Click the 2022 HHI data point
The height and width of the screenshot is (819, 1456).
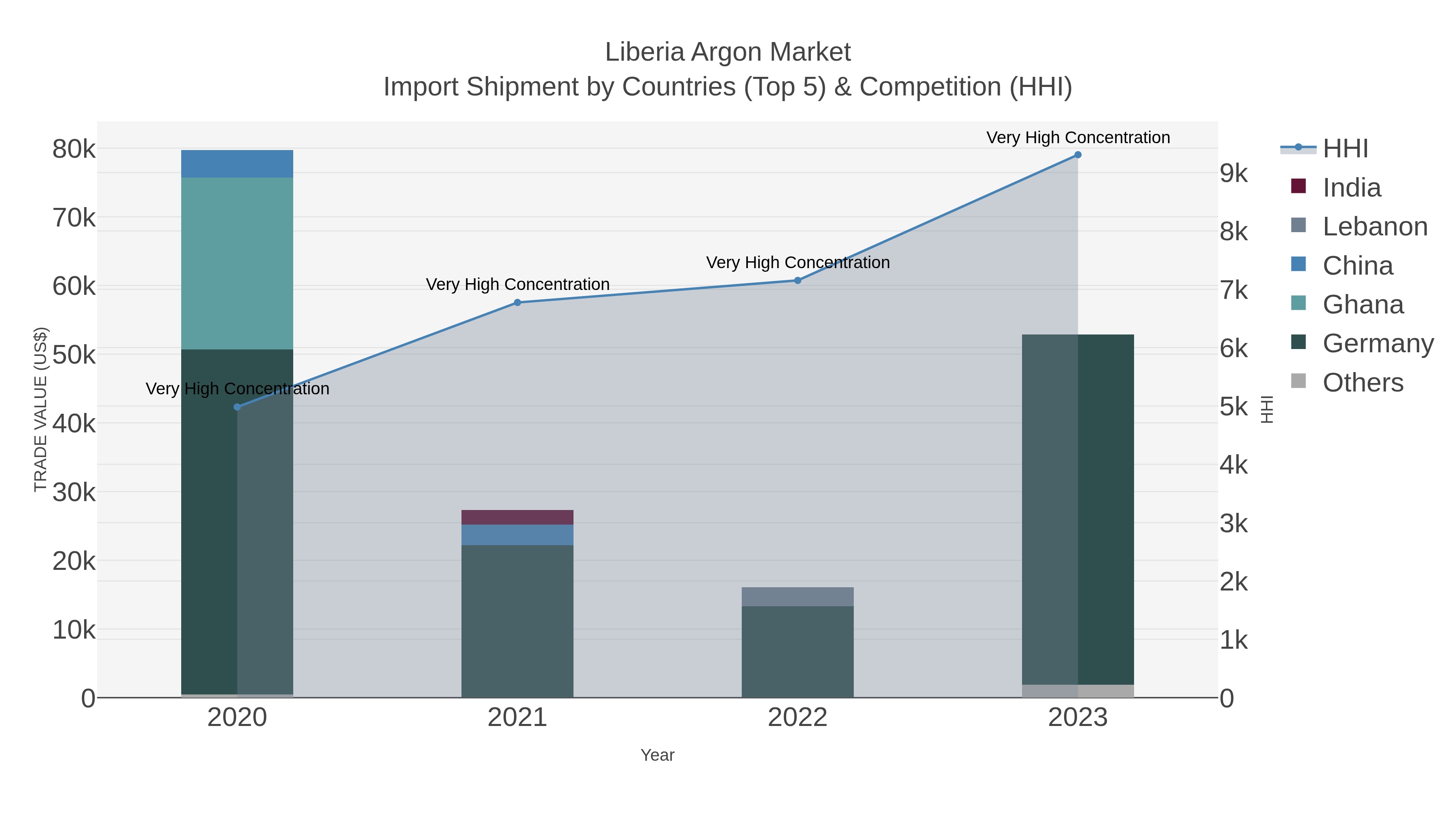(x=798, y=280)
